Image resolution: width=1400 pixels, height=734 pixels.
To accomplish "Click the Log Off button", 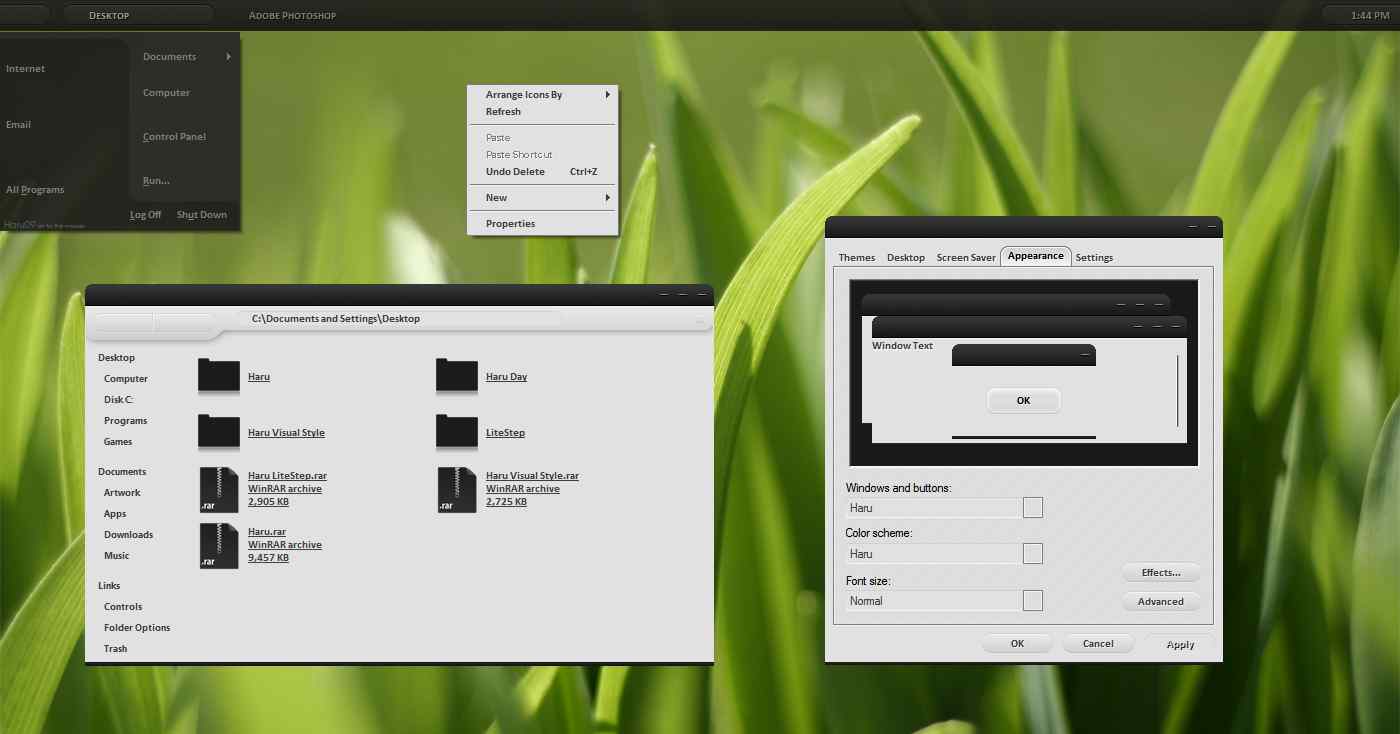I will pyautogui.click(x=145, y=215).
